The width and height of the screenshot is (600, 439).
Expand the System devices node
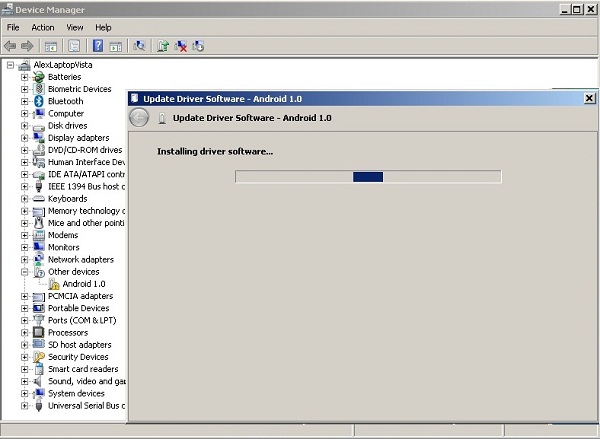click(25, 393)
